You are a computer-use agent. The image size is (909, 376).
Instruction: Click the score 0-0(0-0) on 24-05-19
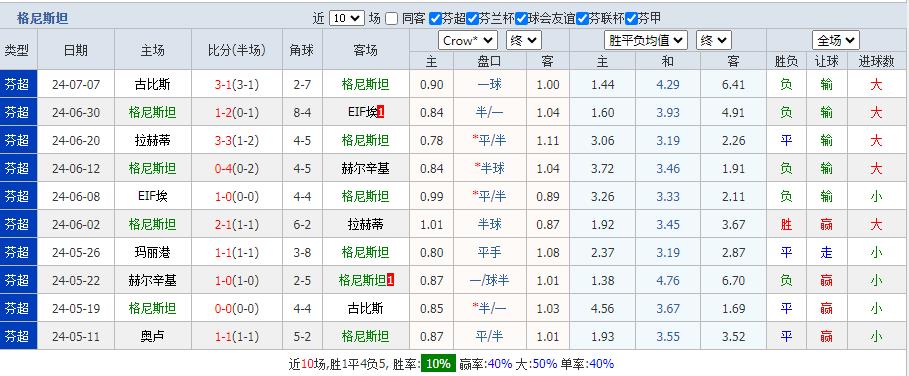pos(237,308)
